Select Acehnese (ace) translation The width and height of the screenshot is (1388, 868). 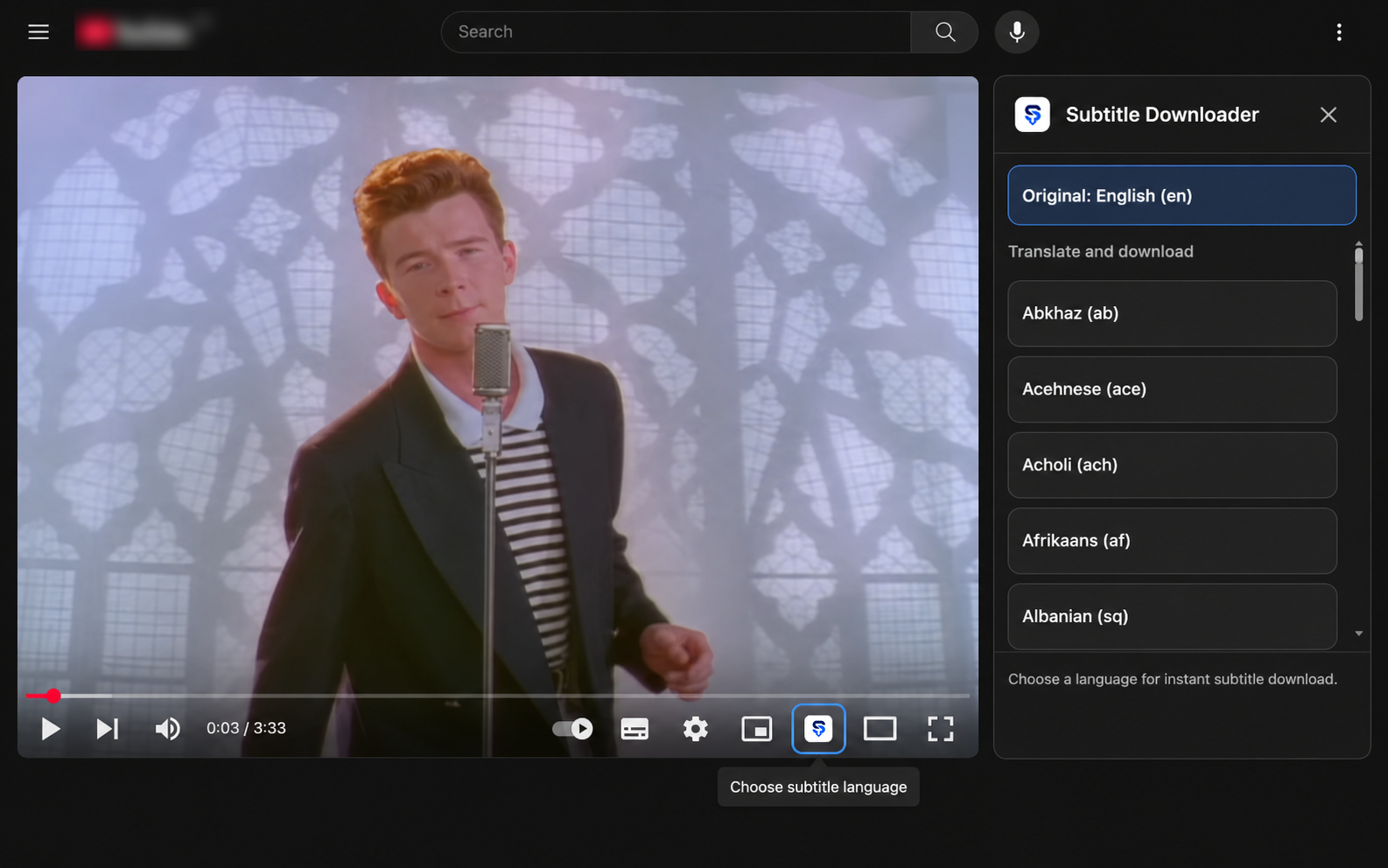point(1173,389)
